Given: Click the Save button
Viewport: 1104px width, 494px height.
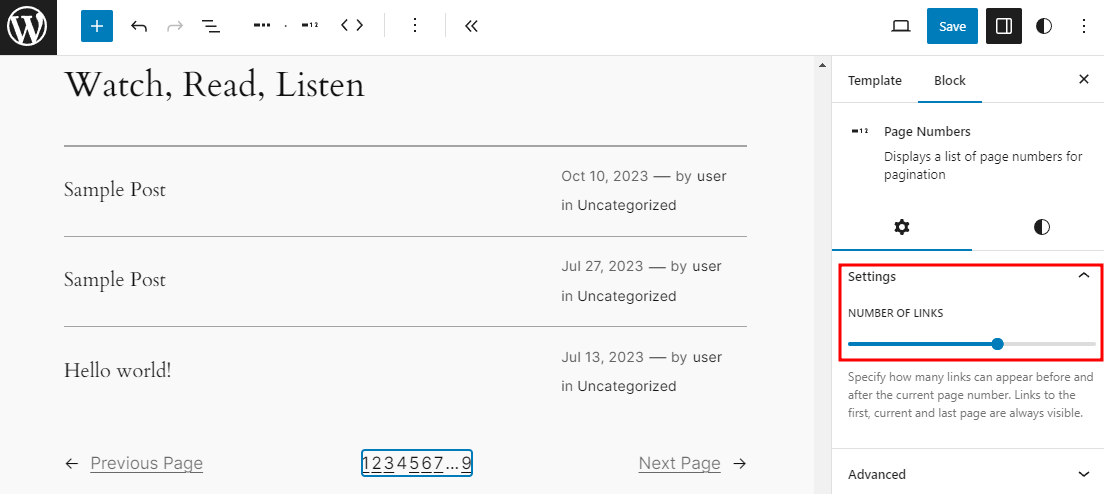Looking at the screenshot, I should pos(952,27).
